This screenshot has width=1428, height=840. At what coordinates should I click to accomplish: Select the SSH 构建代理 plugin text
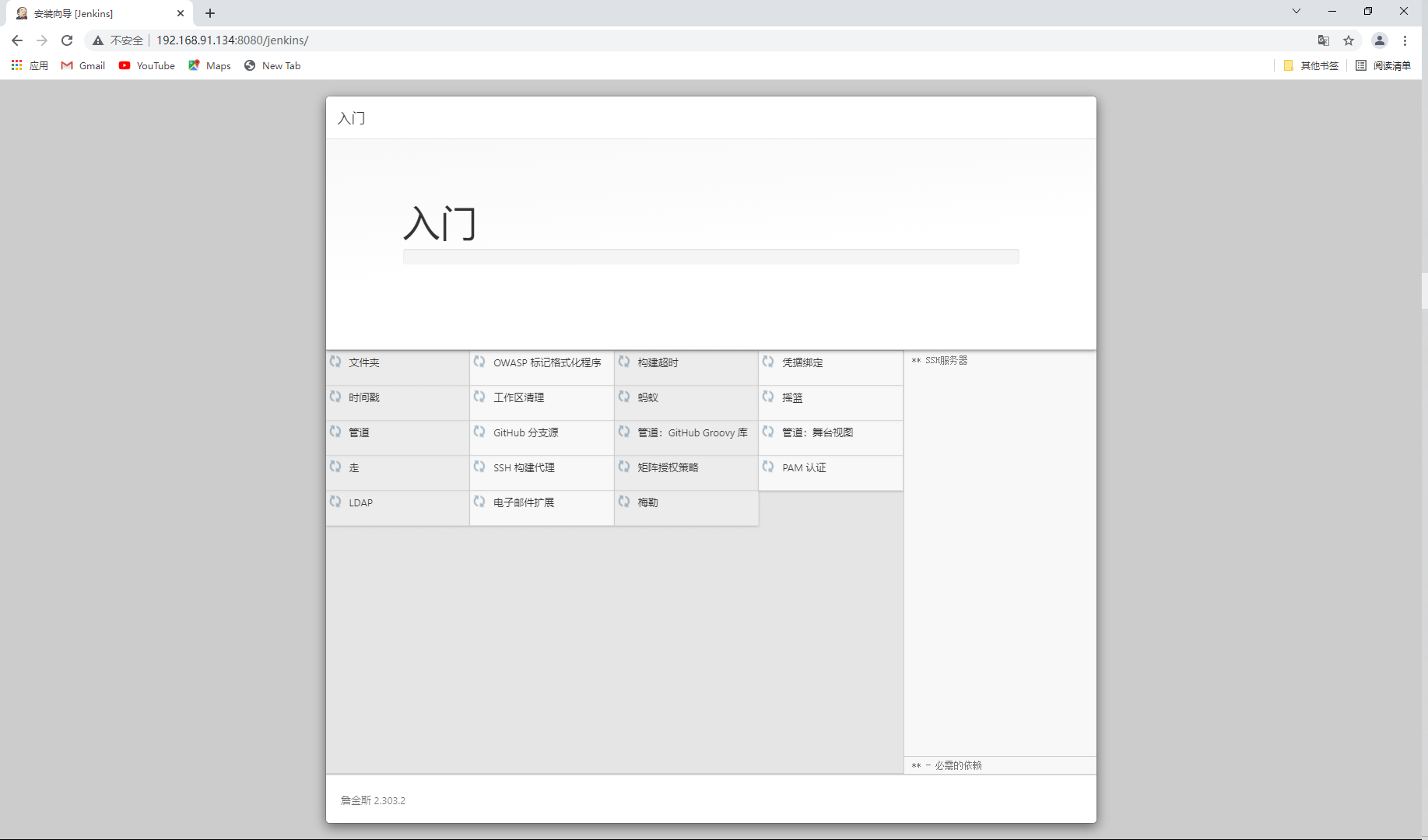tap(524, 467)
